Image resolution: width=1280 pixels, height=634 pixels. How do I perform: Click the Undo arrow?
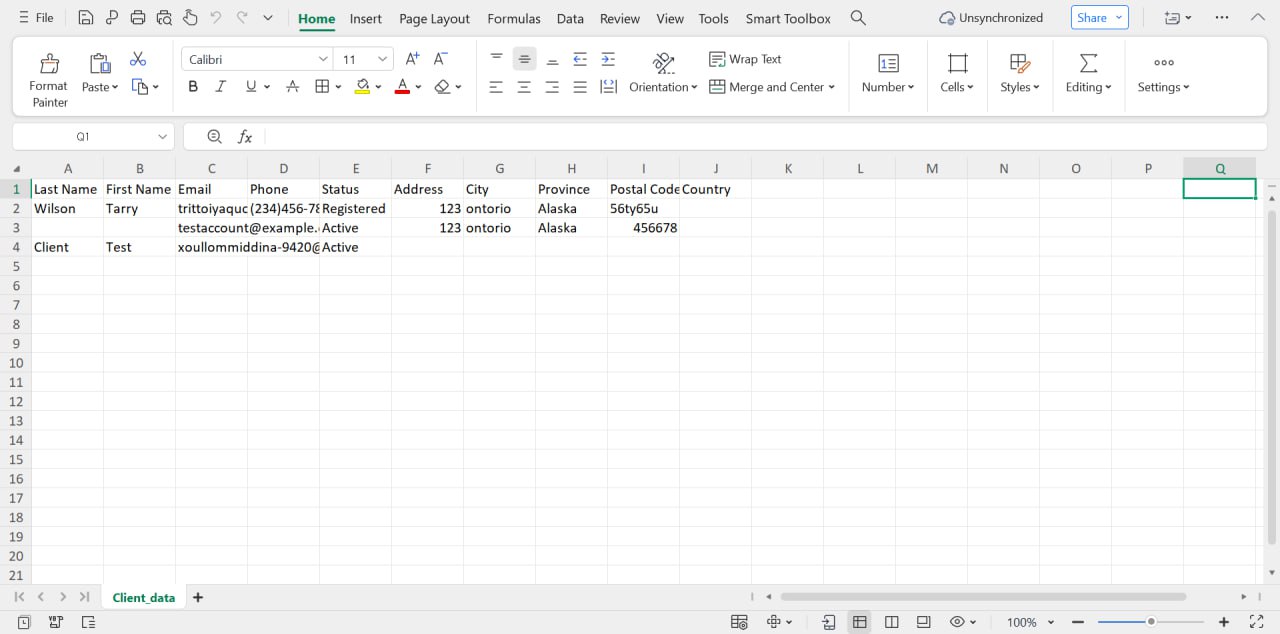(x=216, y=18)
